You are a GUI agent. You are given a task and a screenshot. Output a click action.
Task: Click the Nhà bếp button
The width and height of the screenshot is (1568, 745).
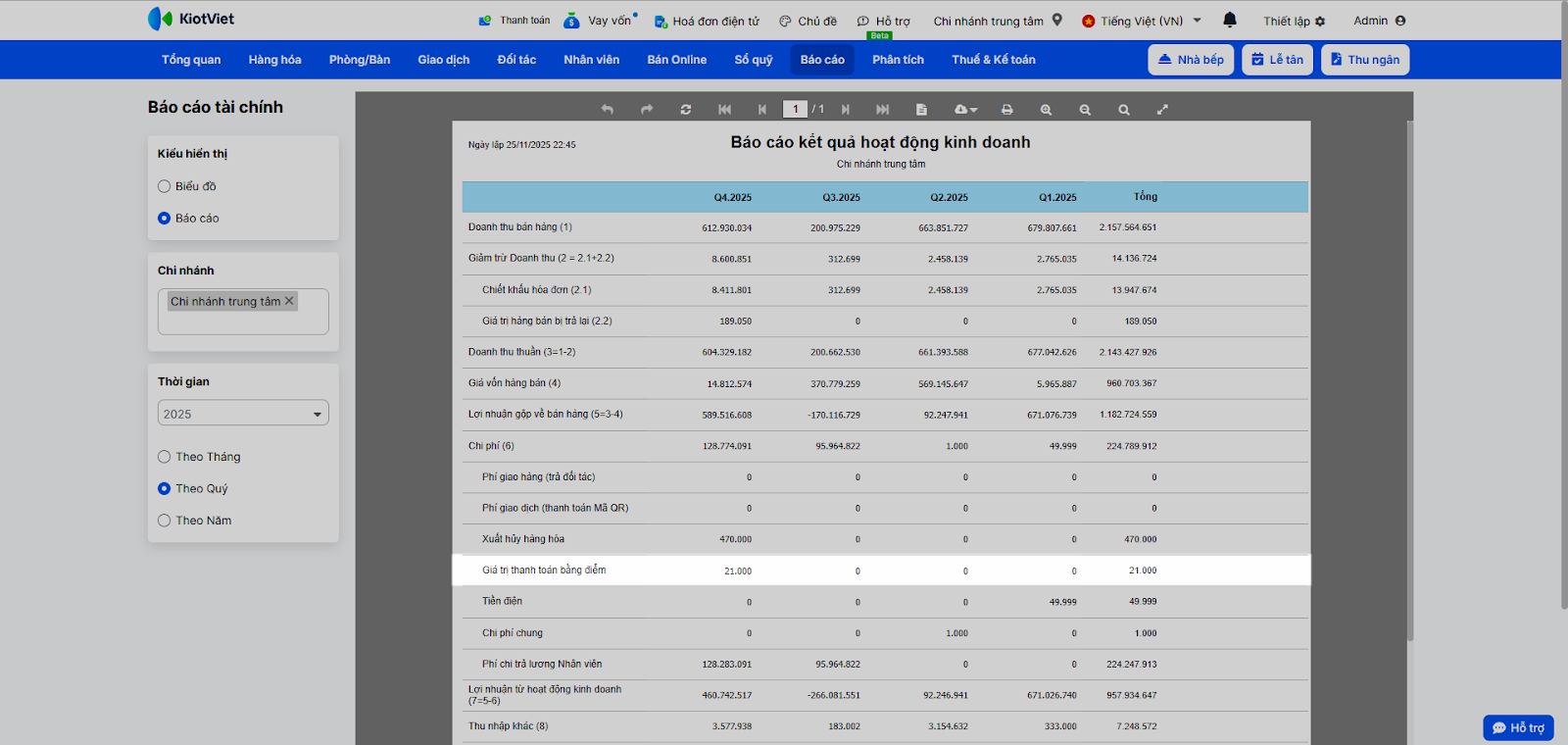click(1191, 60)
